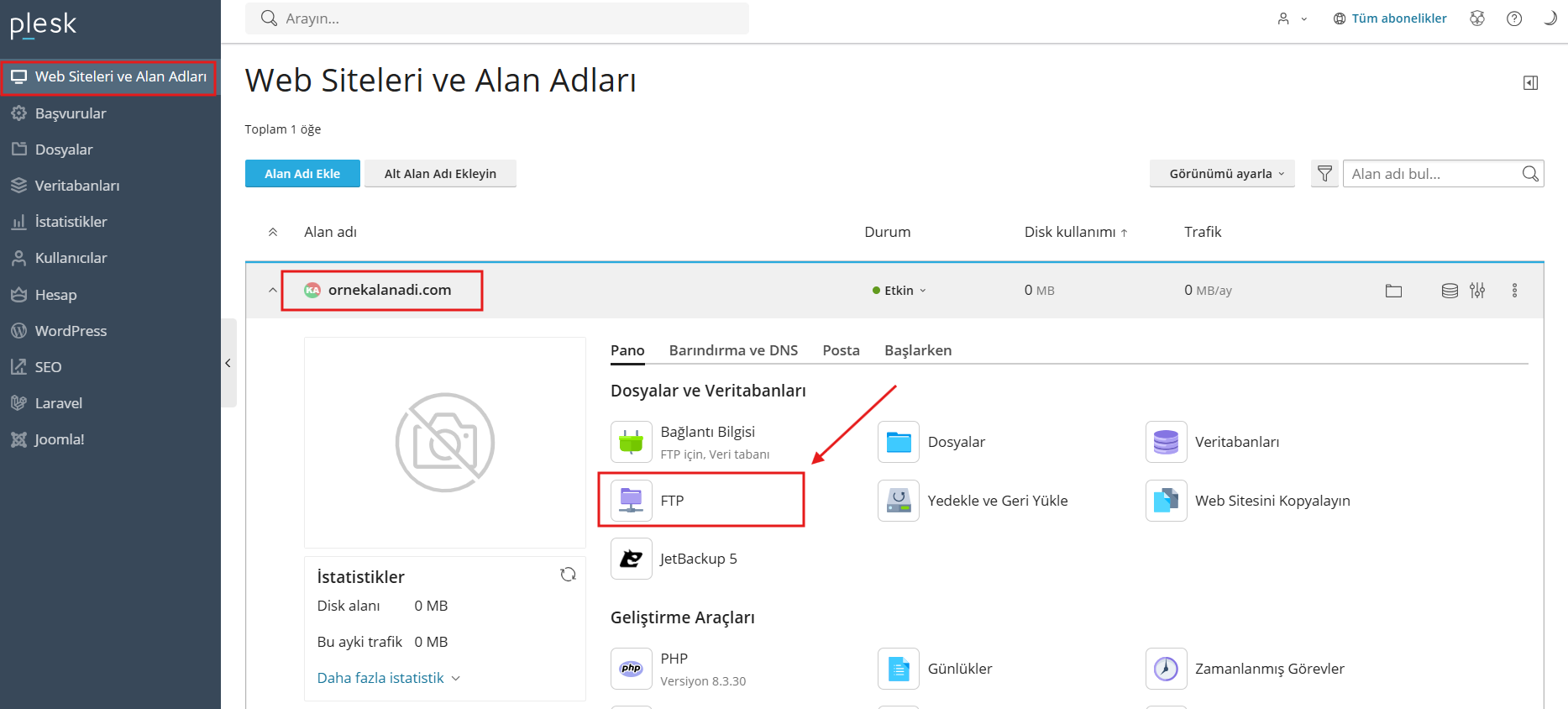Click the Yedekle ve Geri Yükle icon

(898, 501)
